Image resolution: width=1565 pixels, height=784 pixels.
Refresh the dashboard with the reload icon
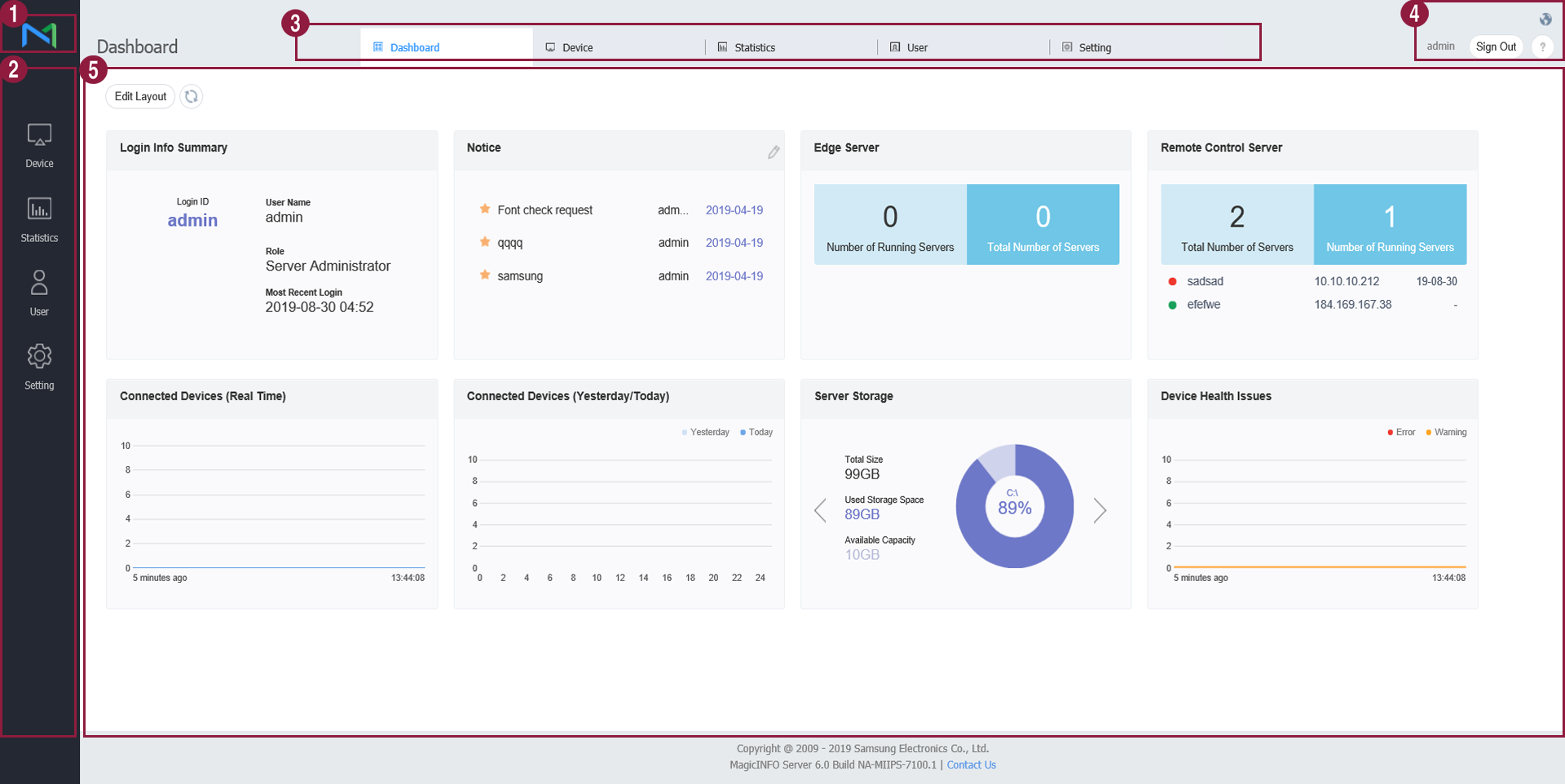click(x=191, y=96)
